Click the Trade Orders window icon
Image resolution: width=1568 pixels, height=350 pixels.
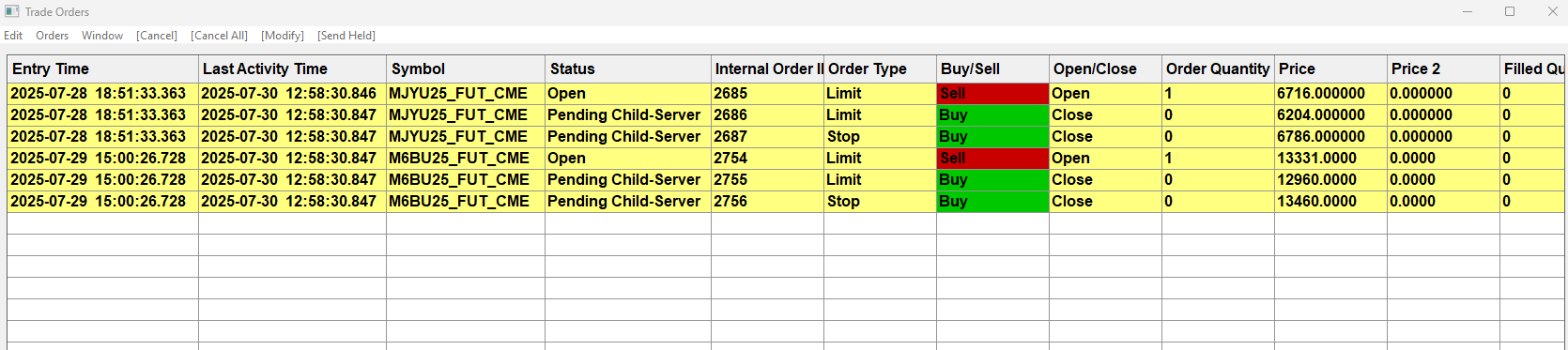pyautogui.click(x=12, y=11)
